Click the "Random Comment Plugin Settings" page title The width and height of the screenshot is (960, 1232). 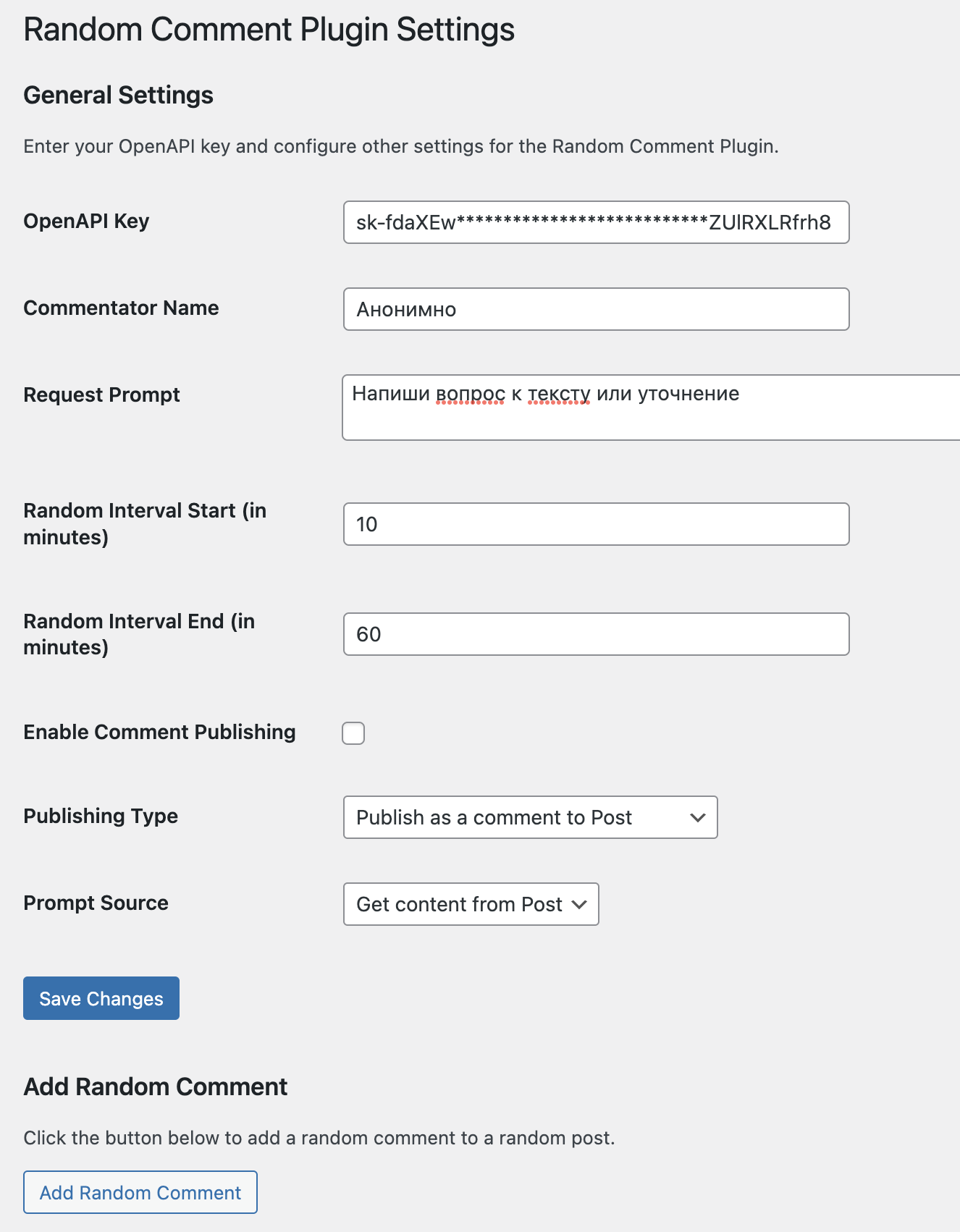269,30
